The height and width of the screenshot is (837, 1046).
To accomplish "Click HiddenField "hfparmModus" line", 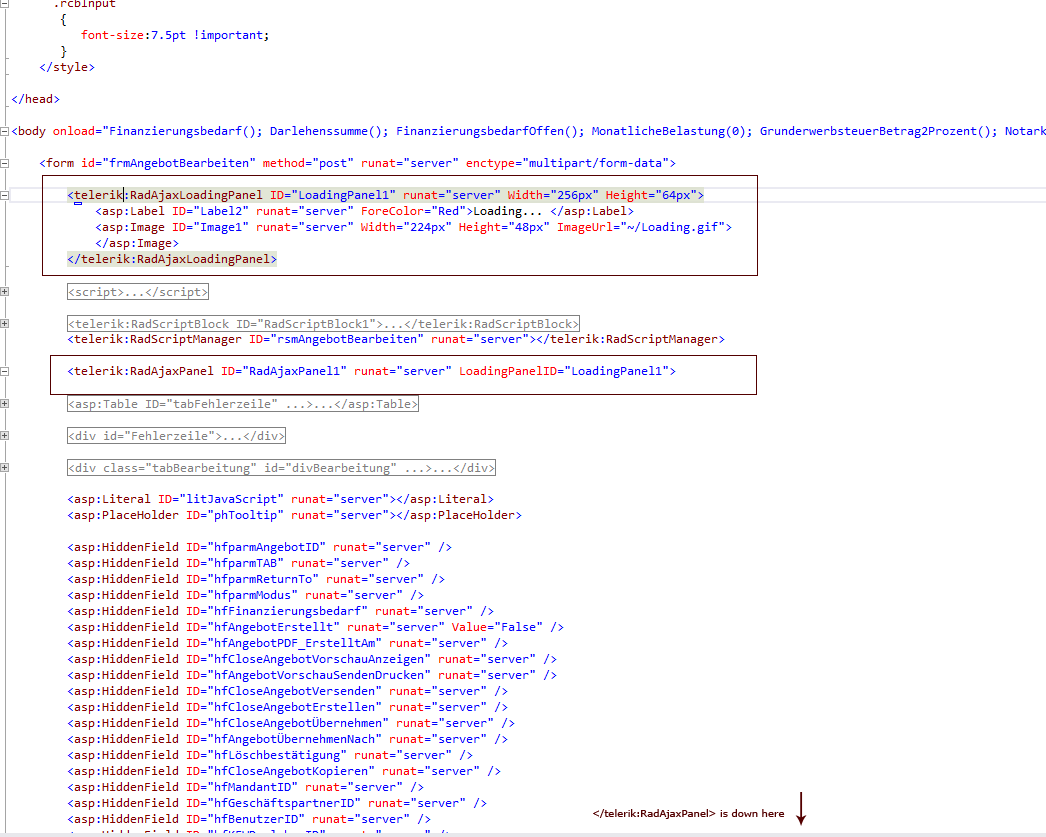I will click(x=245, y=596).
